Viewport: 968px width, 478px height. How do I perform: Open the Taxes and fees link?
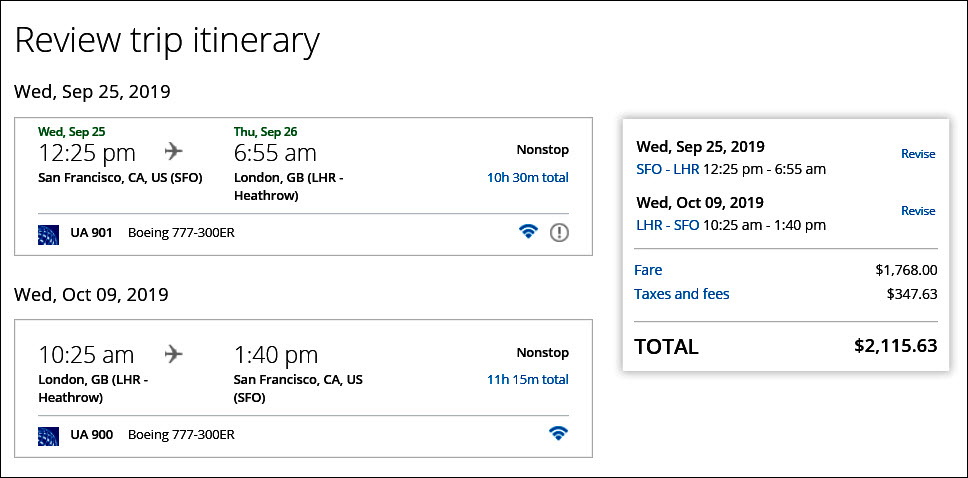[x=681, y=294]
